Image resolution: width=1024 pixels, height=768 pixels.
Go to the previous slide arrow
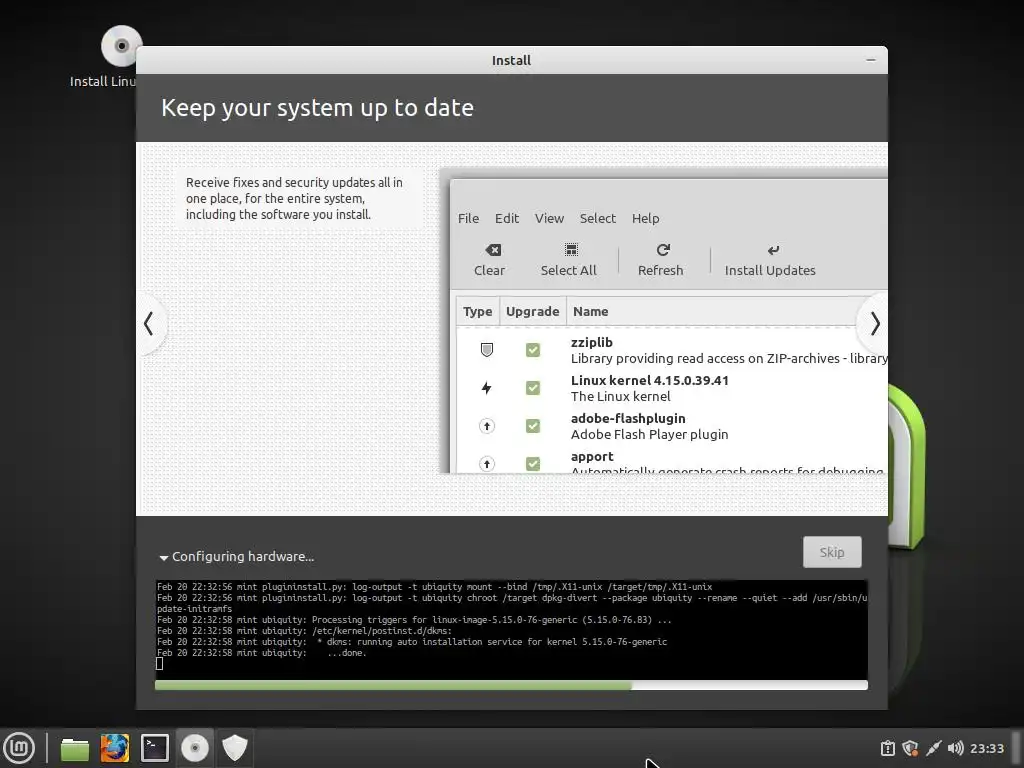(x=150, y=323)
